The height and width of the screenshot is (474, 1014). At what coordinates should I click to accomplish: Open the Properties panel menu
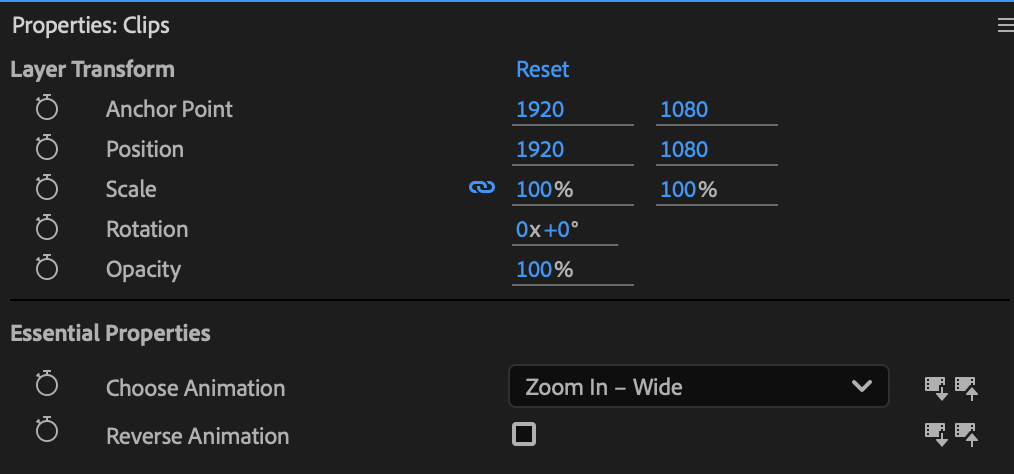pyautogui.click(x=1005, y=26)
